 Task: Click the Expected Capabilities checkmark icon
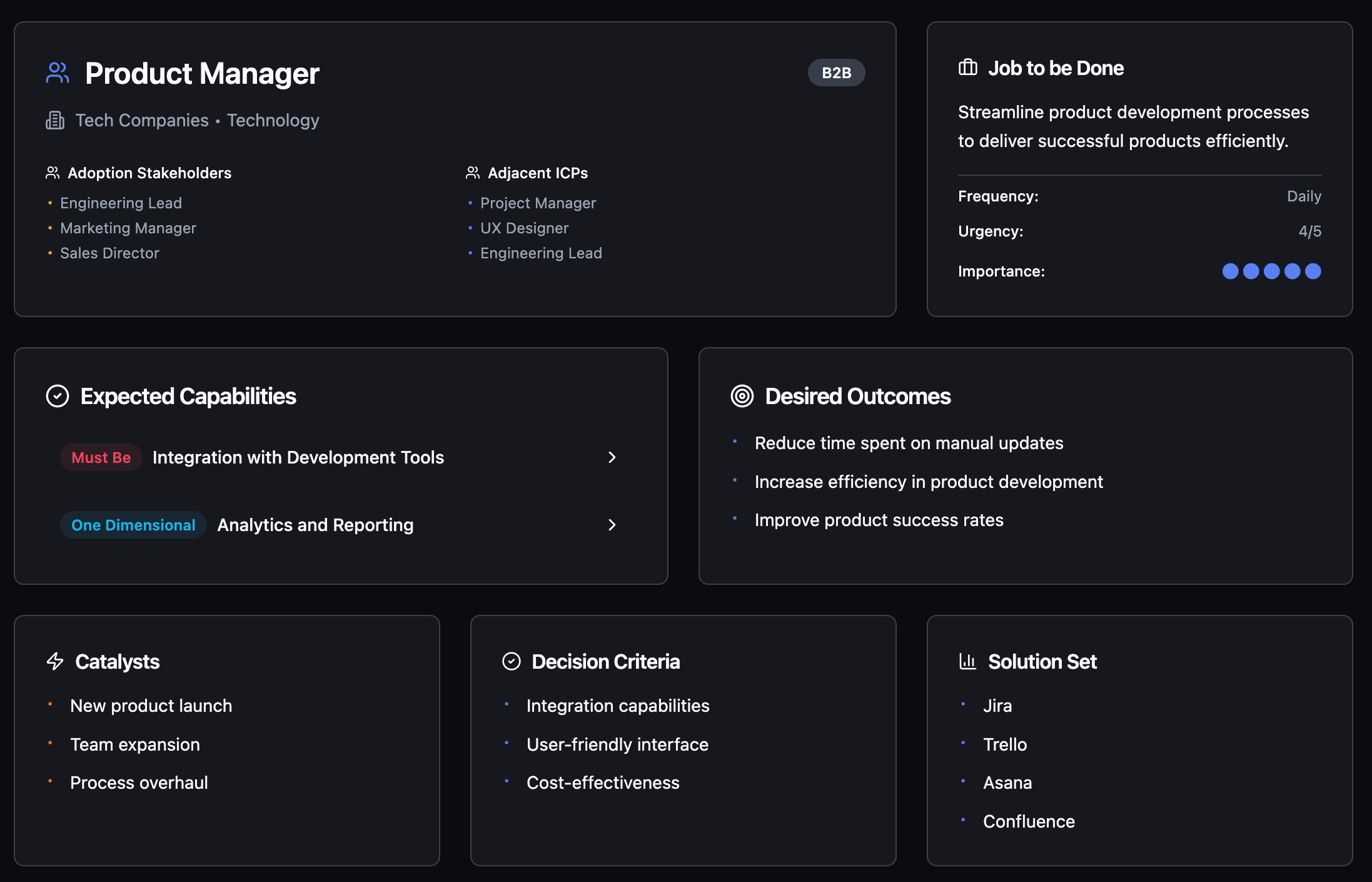(58, 395)
